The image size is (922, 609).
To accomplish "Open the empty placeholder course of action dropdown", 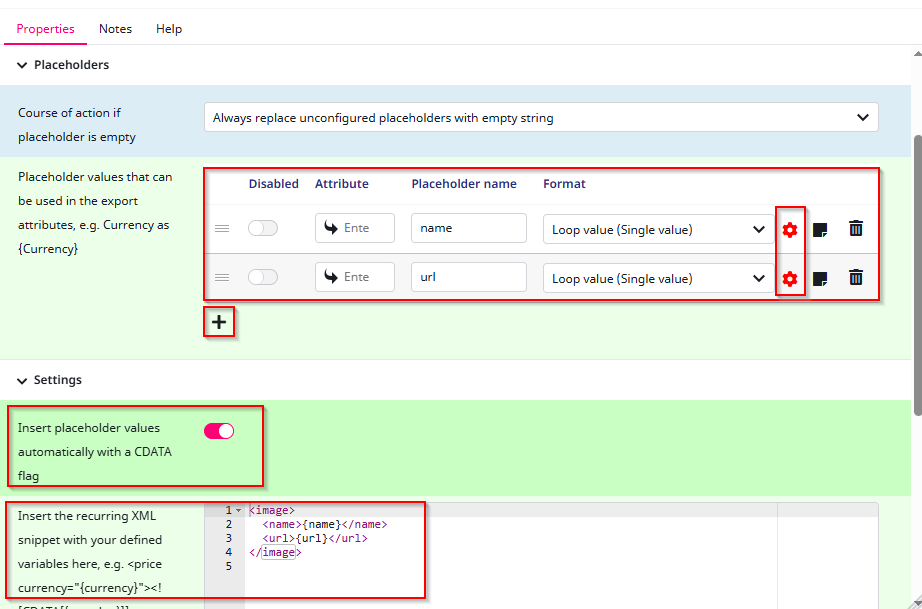I will pos(540,118).
